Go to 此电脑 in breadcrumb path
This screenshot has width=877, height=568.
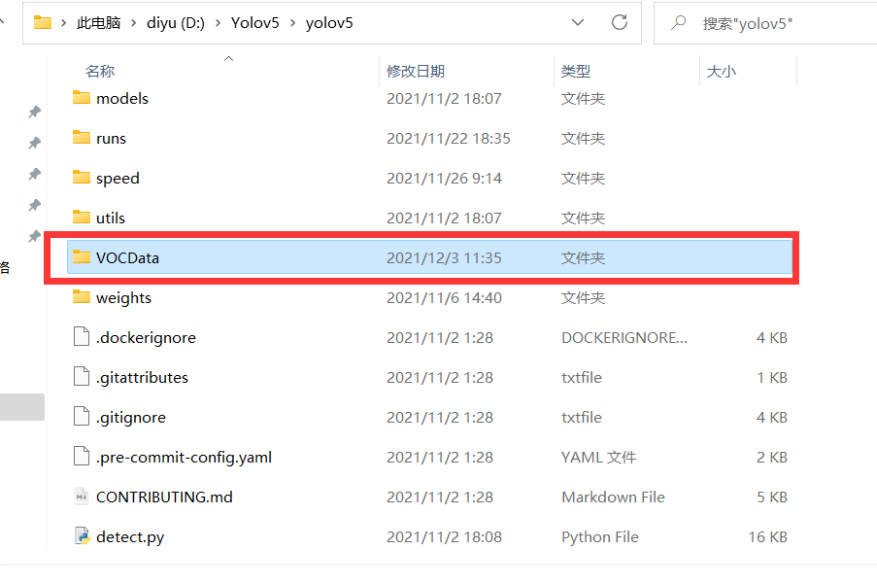tap(98, 23)
